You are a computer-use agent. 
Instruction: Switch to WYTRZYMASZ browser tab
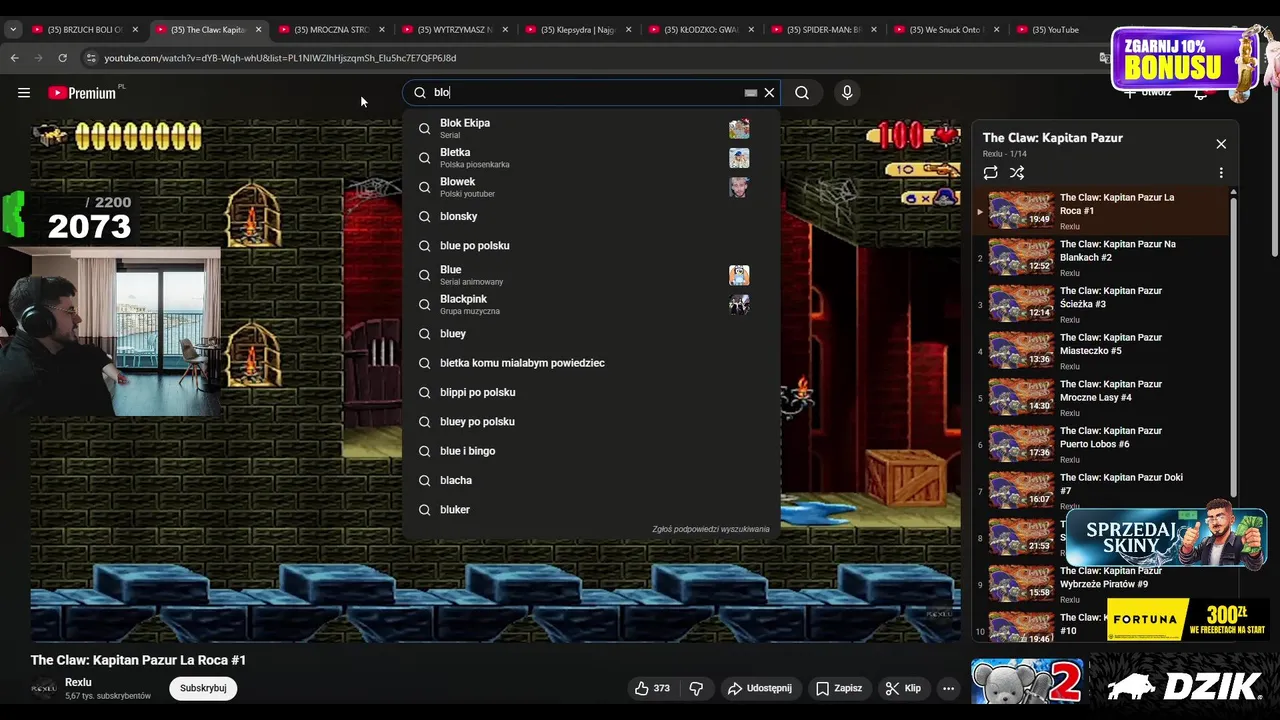tap(453, 30)
